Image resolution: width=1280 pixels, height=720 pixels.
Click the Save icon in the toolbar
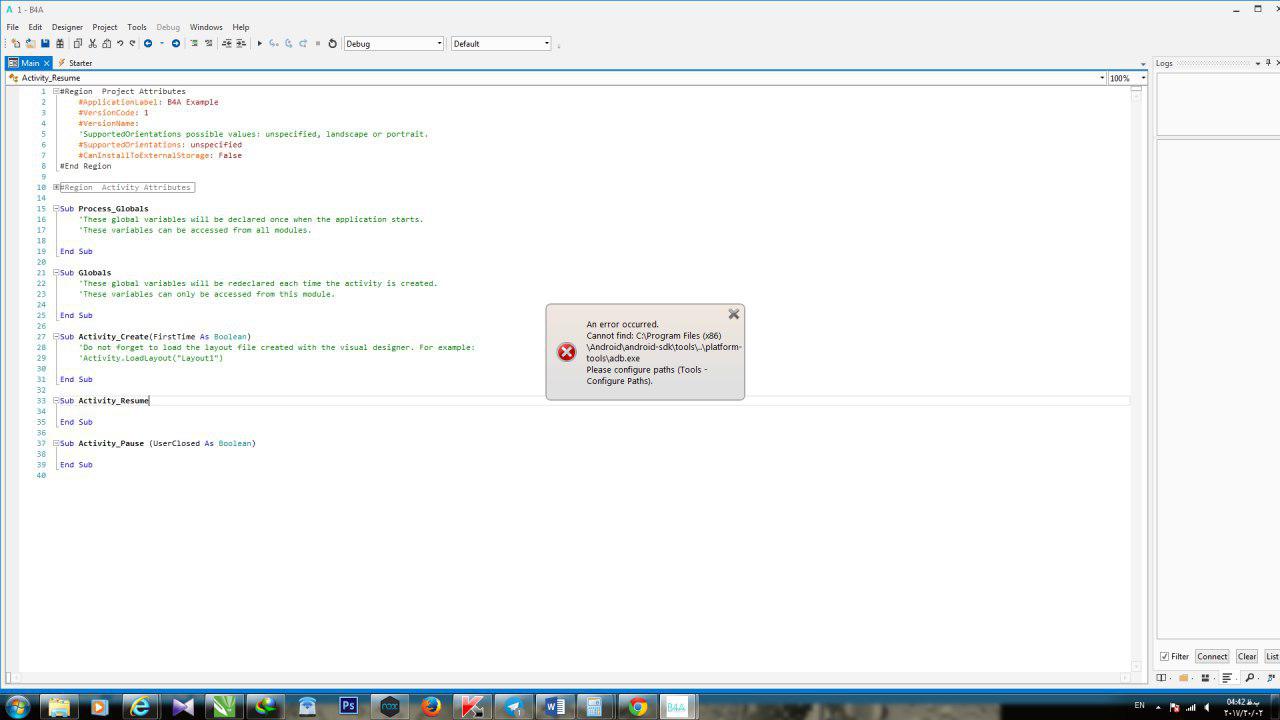point(45,43)
